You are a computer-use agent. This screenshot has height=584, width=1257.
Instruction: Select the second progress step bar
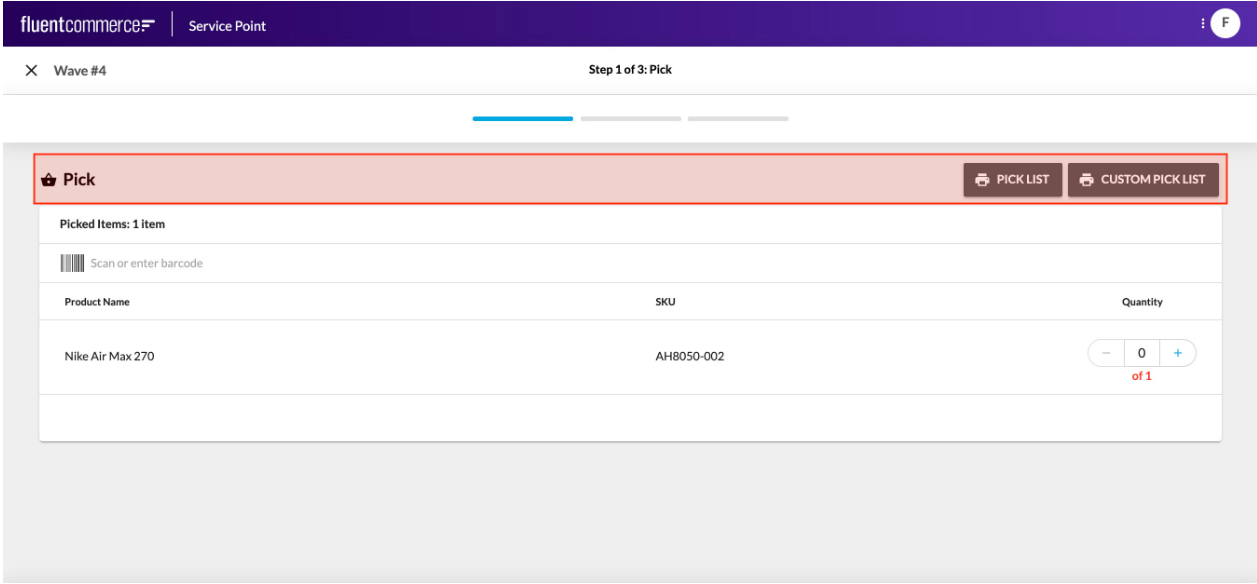pyautogui.click(x=630, y=119)
